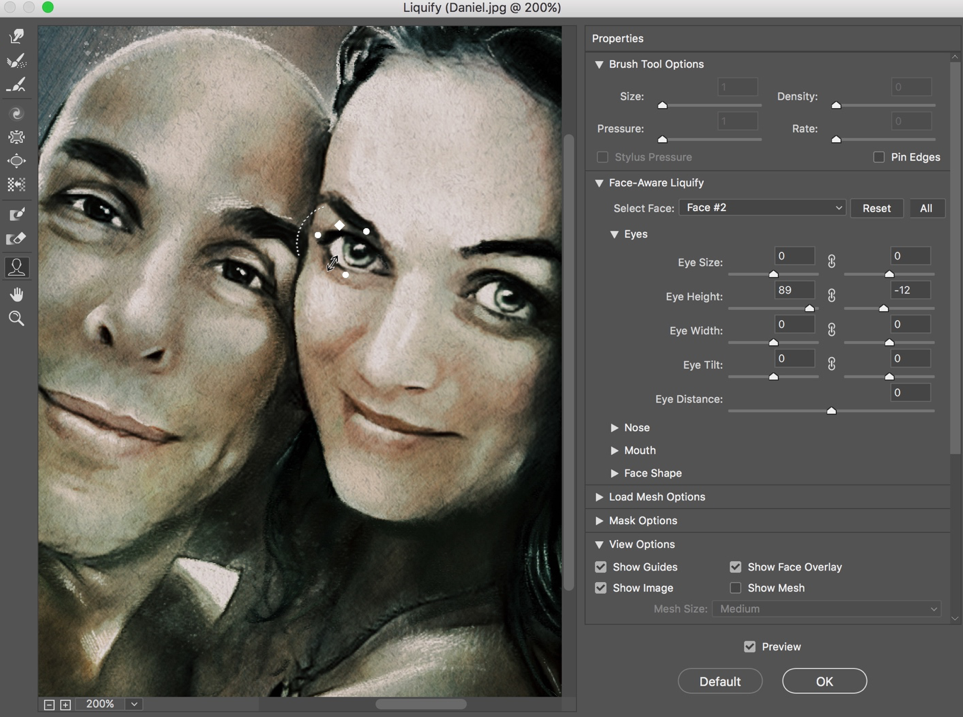
Task: Toggle the Eye Height link icon
Action: pos(831,296)
